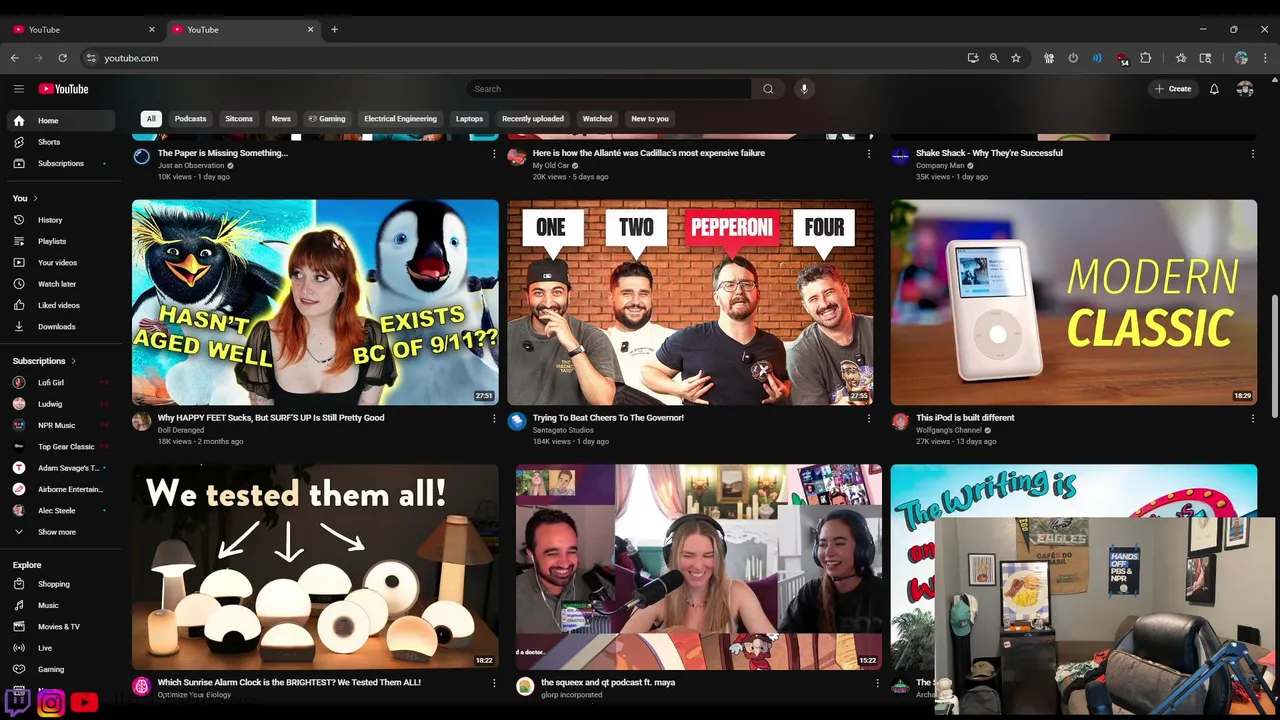Open the Doll Deranged channel link

181,430
